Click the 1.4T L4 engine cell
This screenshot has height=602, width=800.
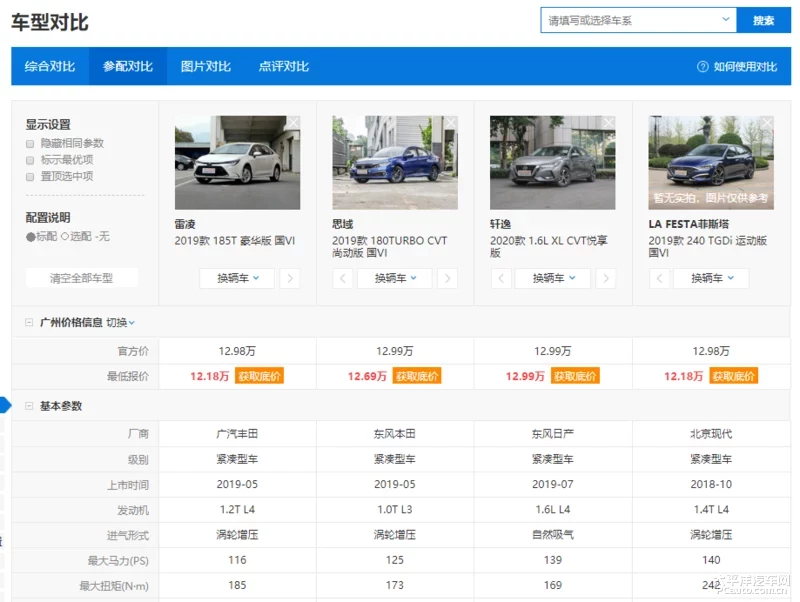[x=711, y=510]
